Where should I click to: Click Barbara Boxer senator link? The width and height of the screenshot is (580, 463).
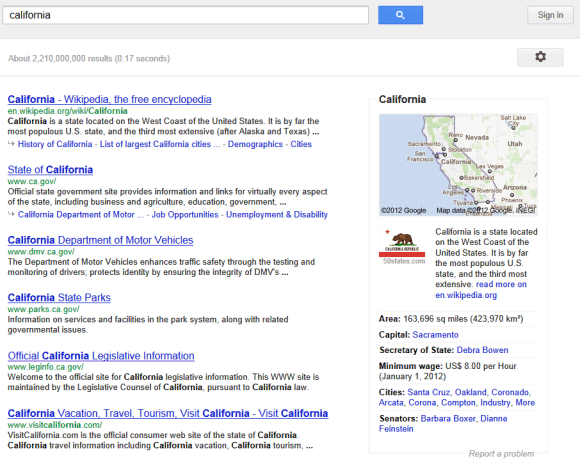pyautogui.click(x=448, y=419)
